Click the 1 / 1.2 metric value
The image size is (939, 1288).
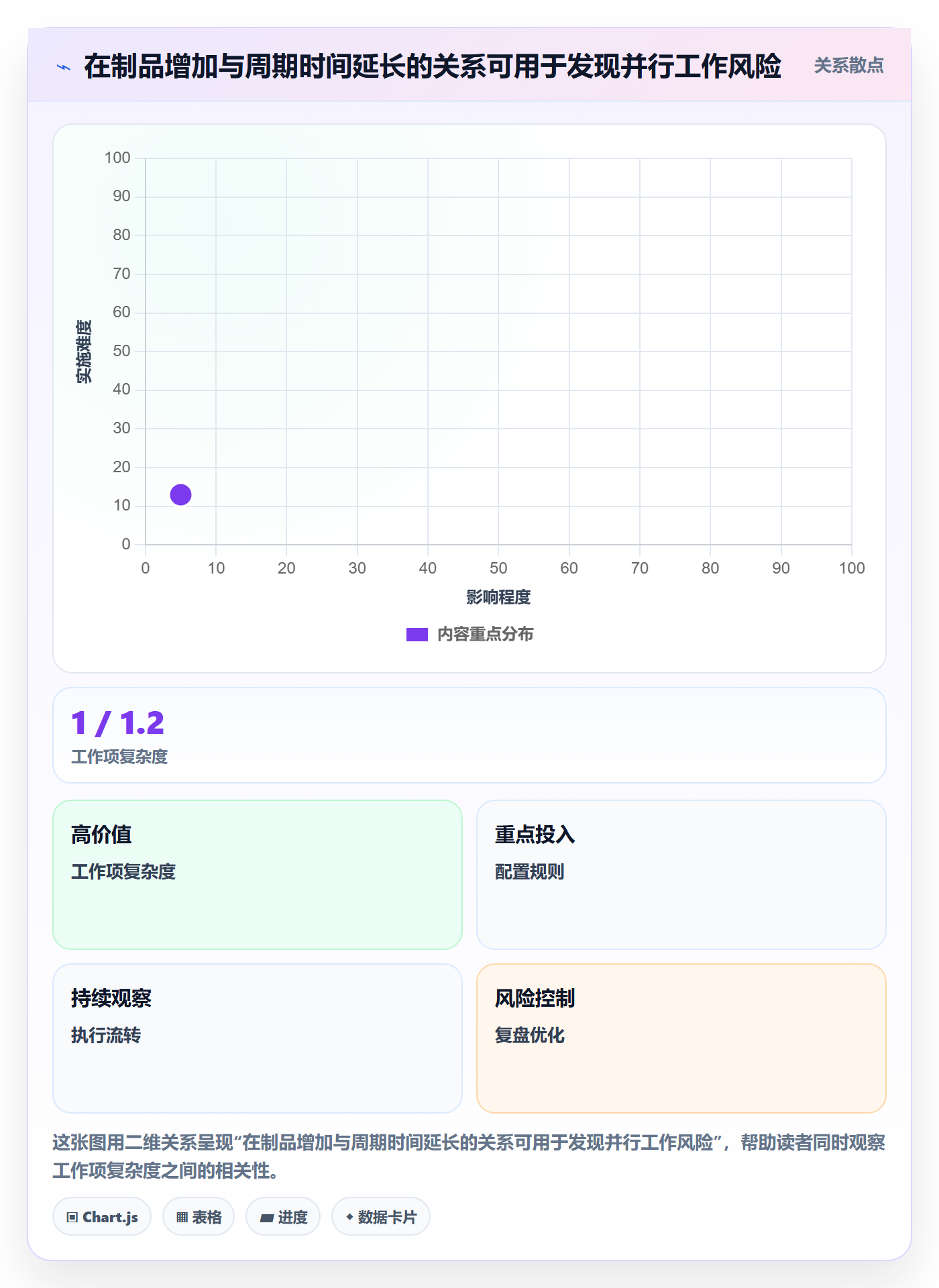pos(118,723)
